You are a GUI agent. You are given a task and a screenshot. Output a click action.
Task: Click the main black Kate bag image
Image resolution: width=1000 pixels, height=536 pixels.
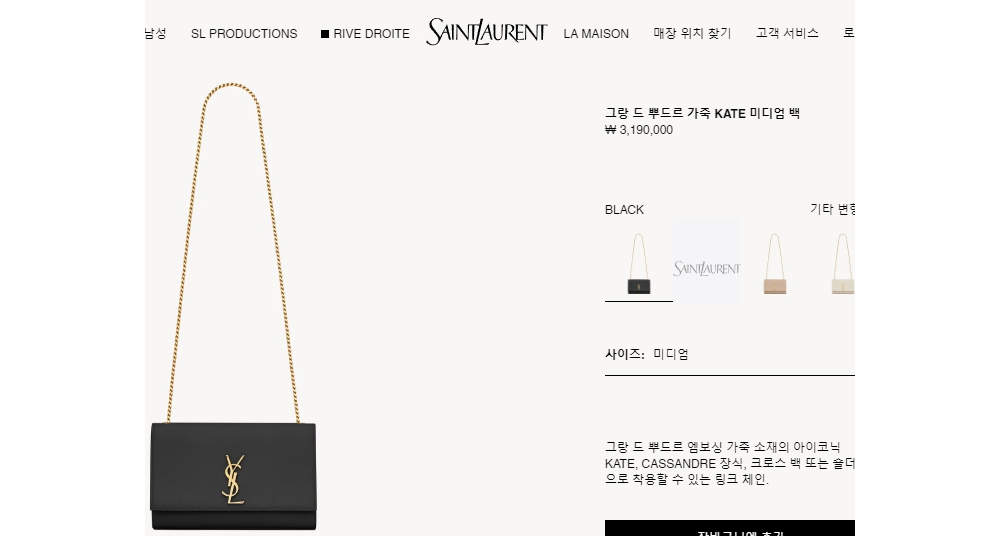pos(233,306)
